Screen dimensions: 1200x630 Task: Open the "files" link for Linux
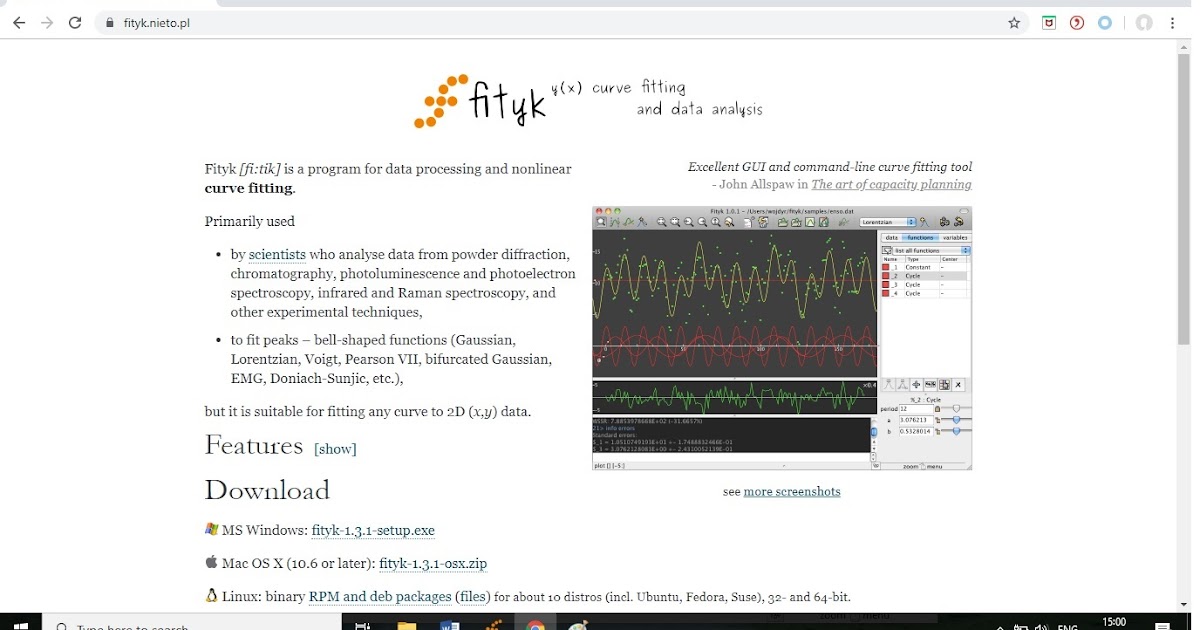474,596
